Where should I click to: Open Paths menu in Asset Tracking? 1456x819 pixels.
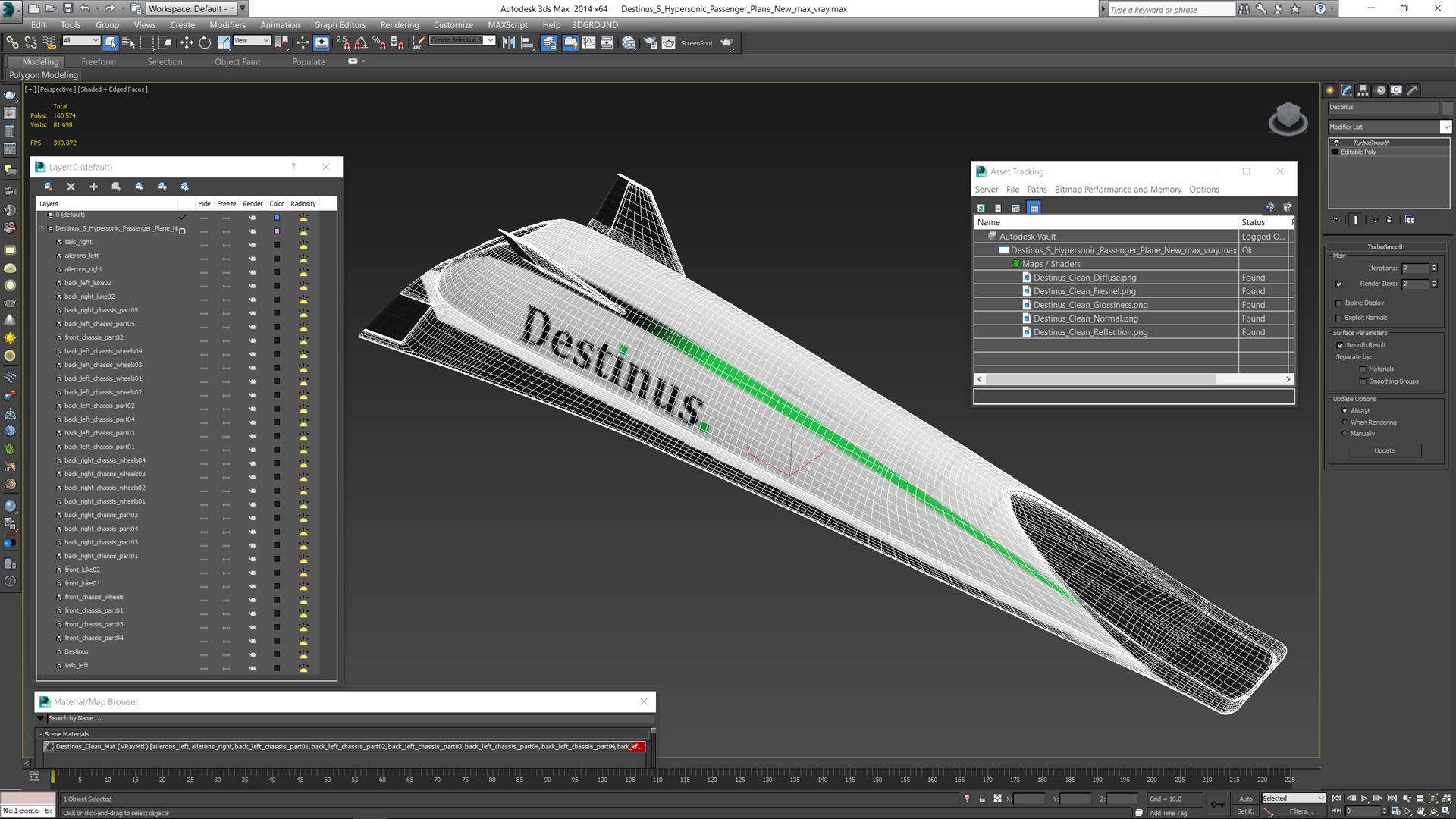tap(1037, 190)
